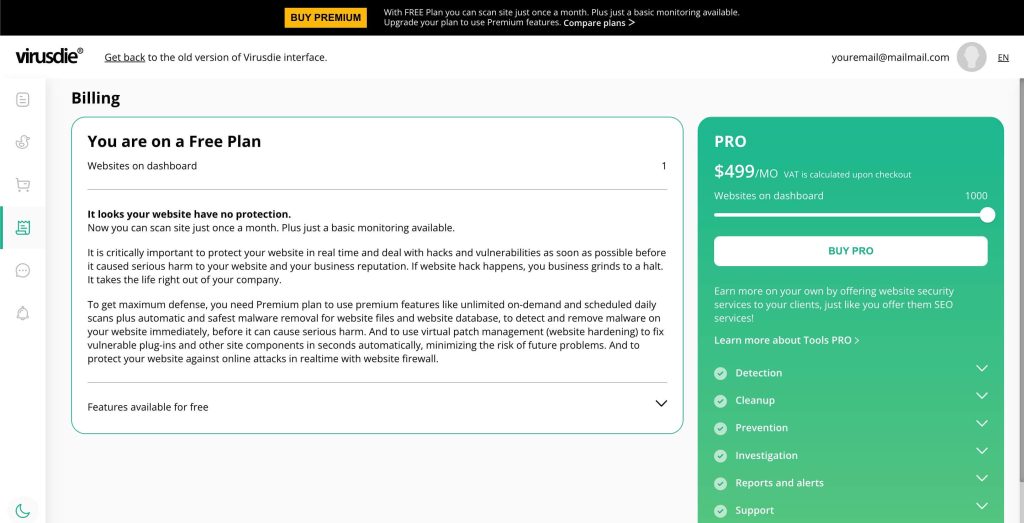Click the rubber duck sidebar icon

click(x=23, y=142)
